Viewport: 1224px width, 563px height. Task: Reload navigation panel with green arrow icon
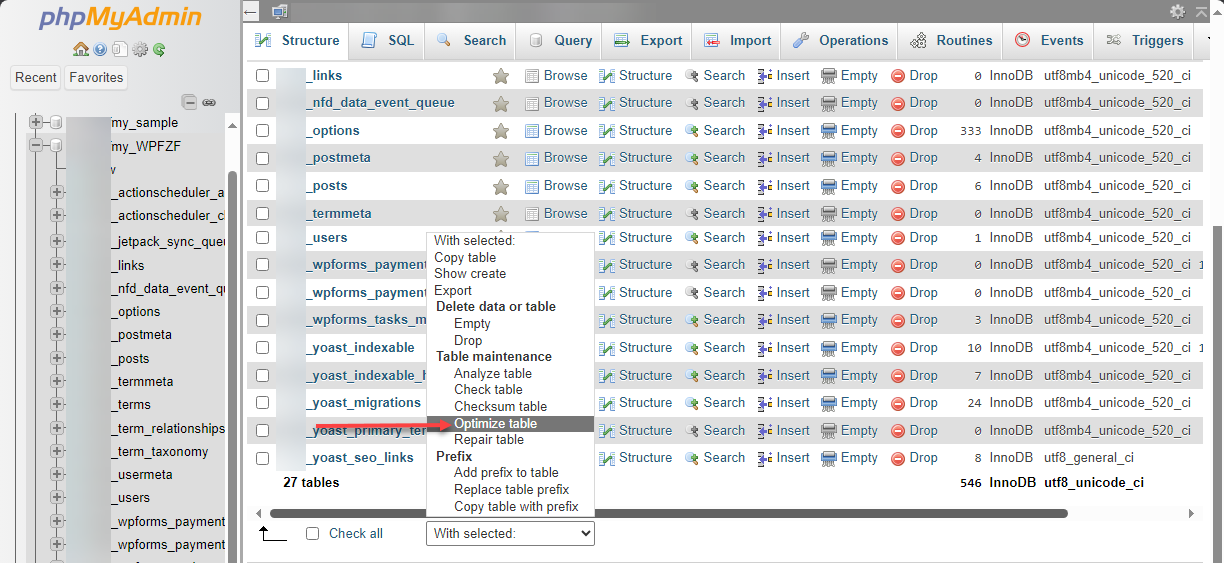(159, 49)
